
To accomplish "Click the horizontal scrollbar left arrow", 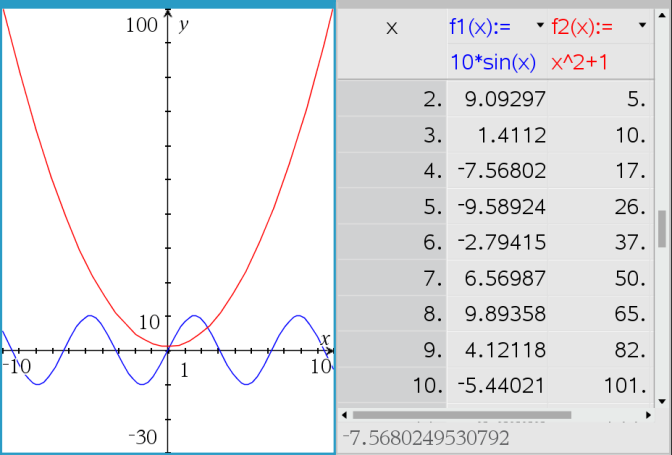I will tap(345, 414).
